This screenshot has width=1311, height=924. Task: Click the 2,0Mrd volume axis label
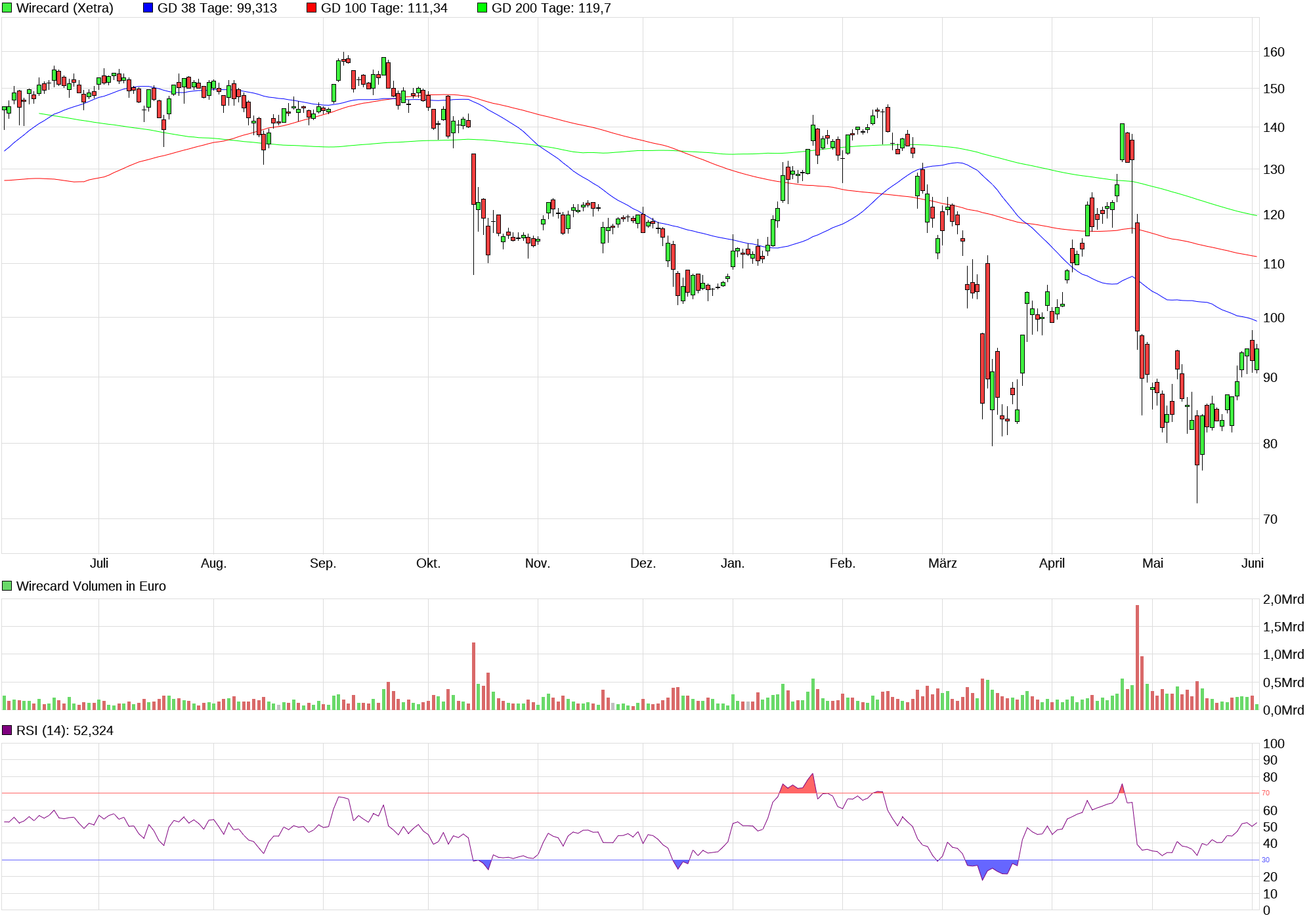pyautogui.click(x=1283, y=599)
